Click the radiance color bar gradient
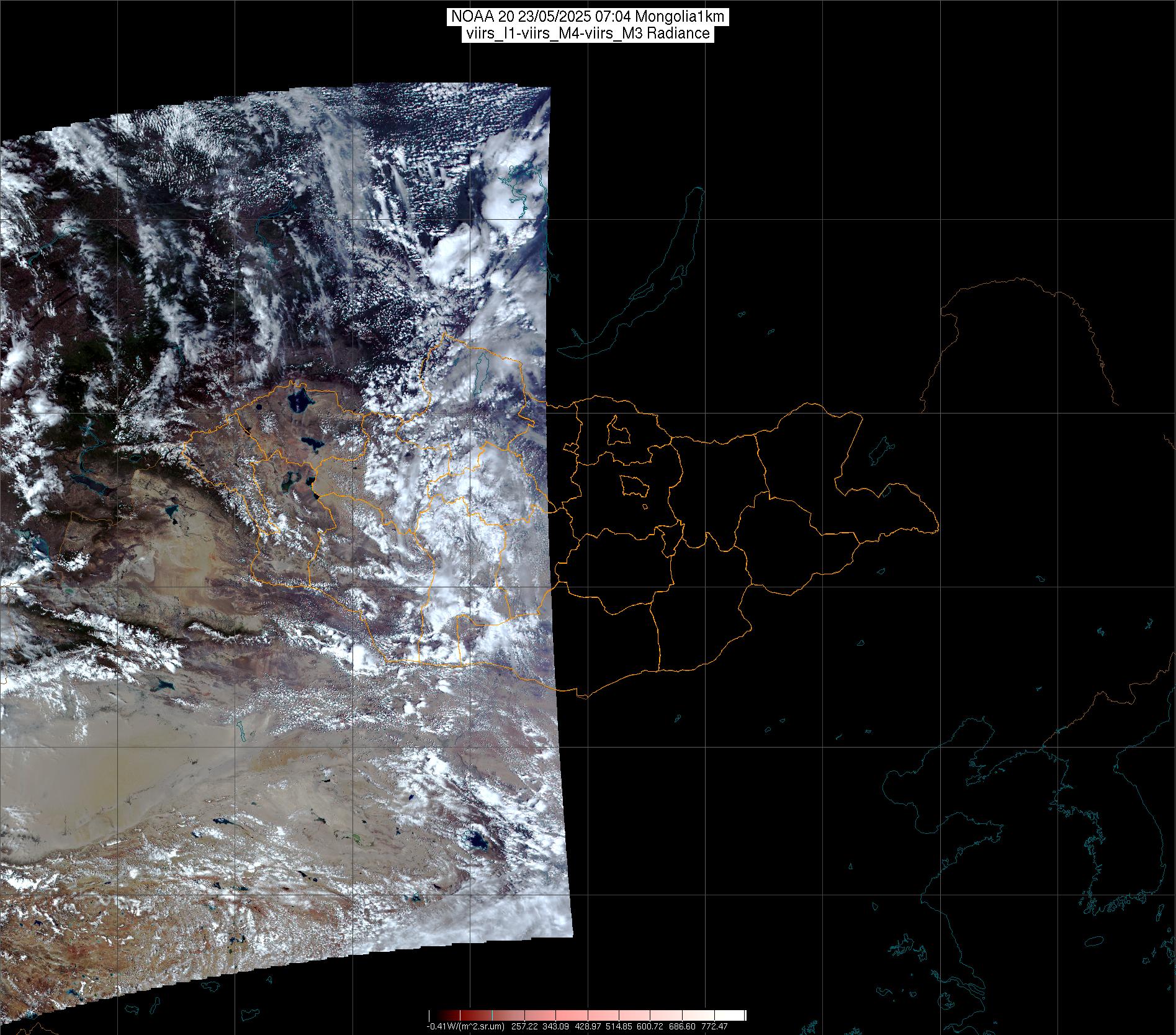 588,1016
